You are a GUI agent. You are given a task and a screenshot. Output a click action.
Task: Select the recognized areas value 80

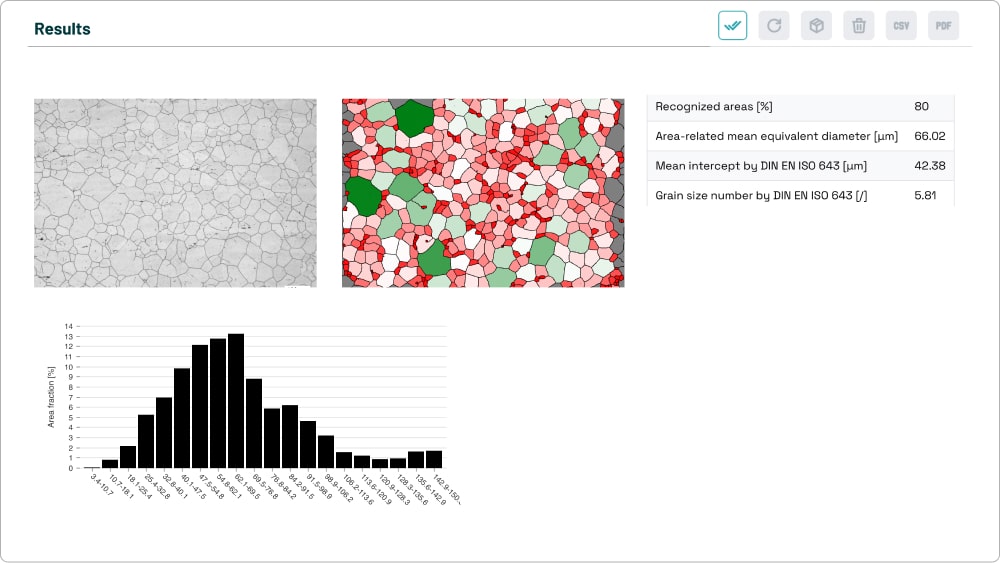pos(921,106)
